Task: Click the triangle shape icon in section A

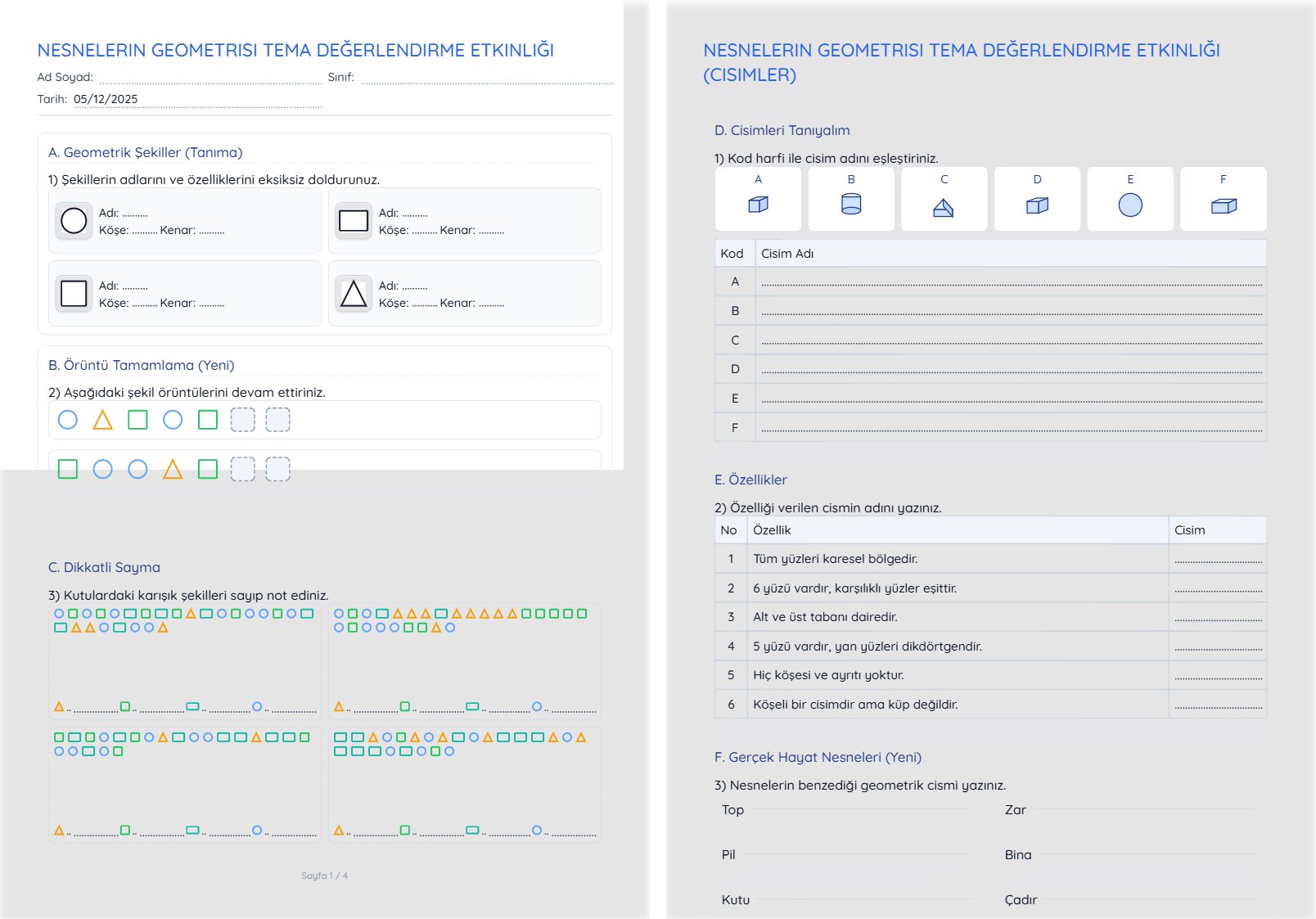Action: pyautogui.click(x=354, y=294)
